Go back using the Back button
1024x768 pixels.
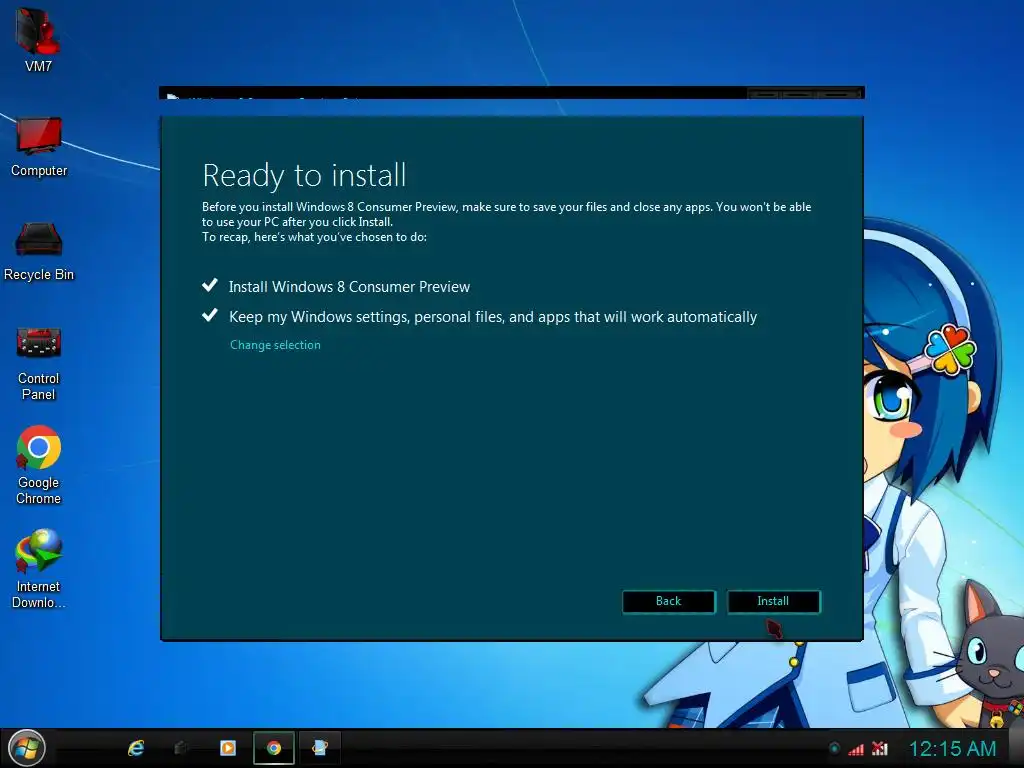tap(669, 601)
